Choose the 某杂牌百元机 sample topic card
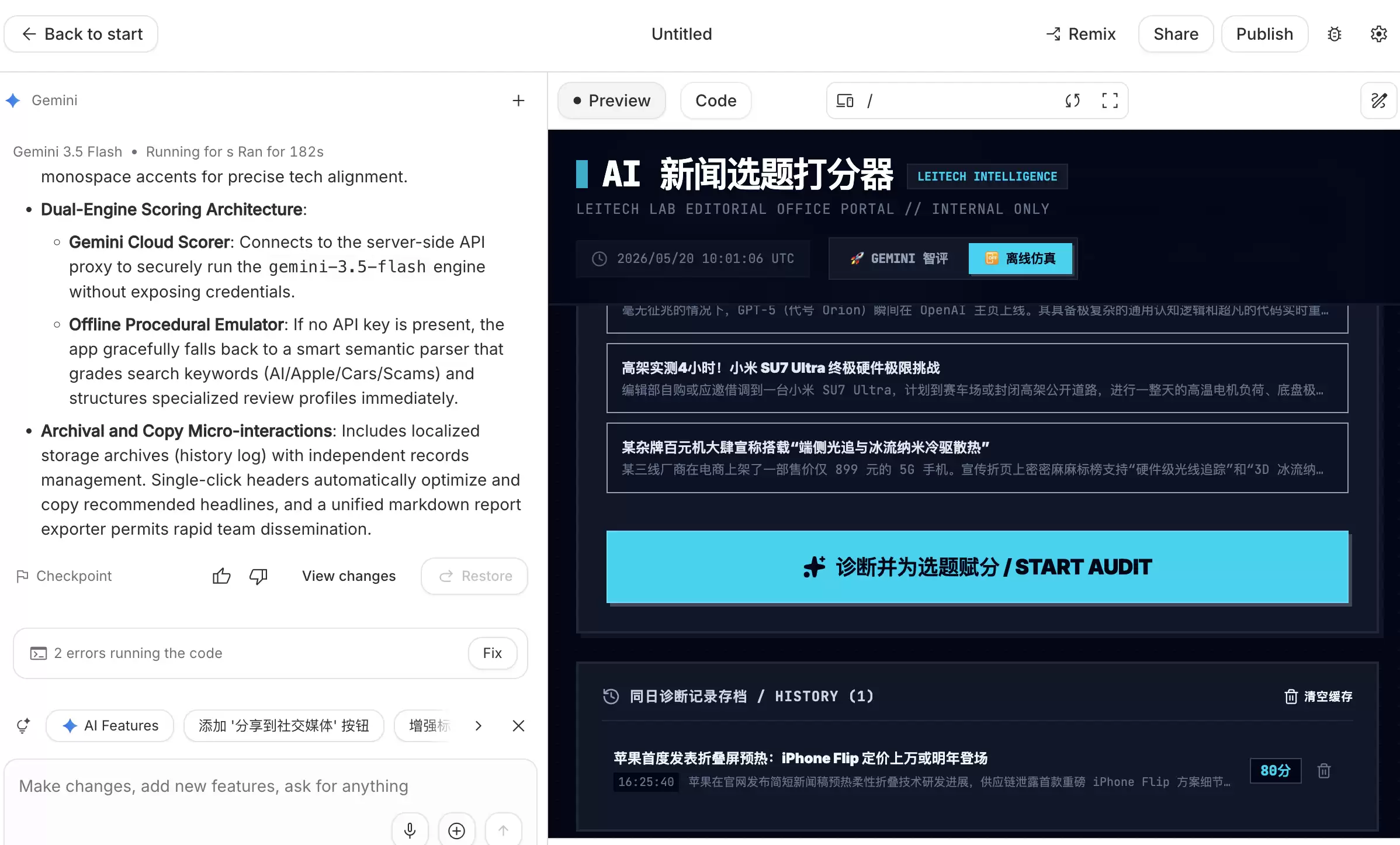1400x845 pixels. (x=977, y=458)
